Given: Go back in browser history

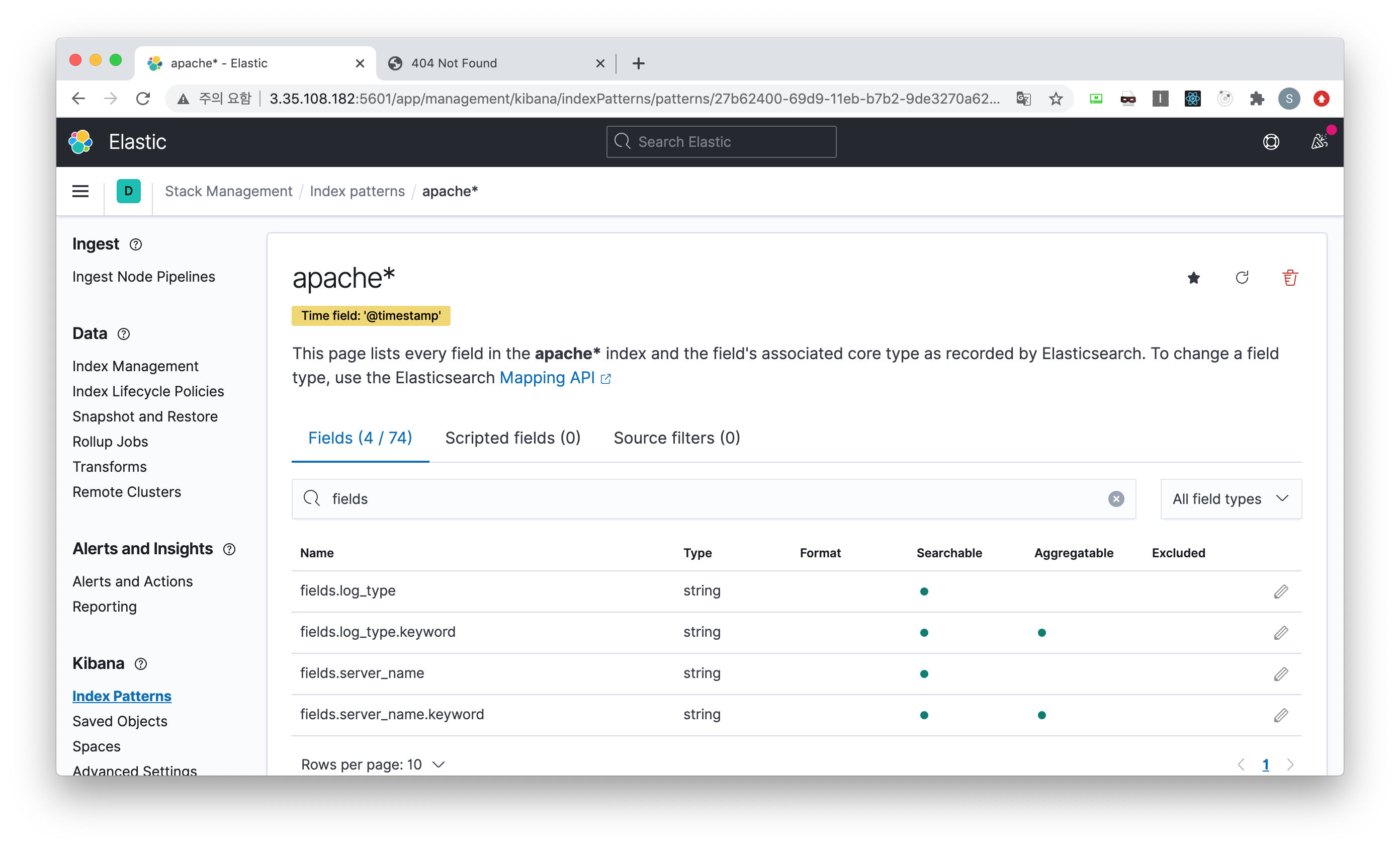Looking at the screenshot, I should (78, 99).
